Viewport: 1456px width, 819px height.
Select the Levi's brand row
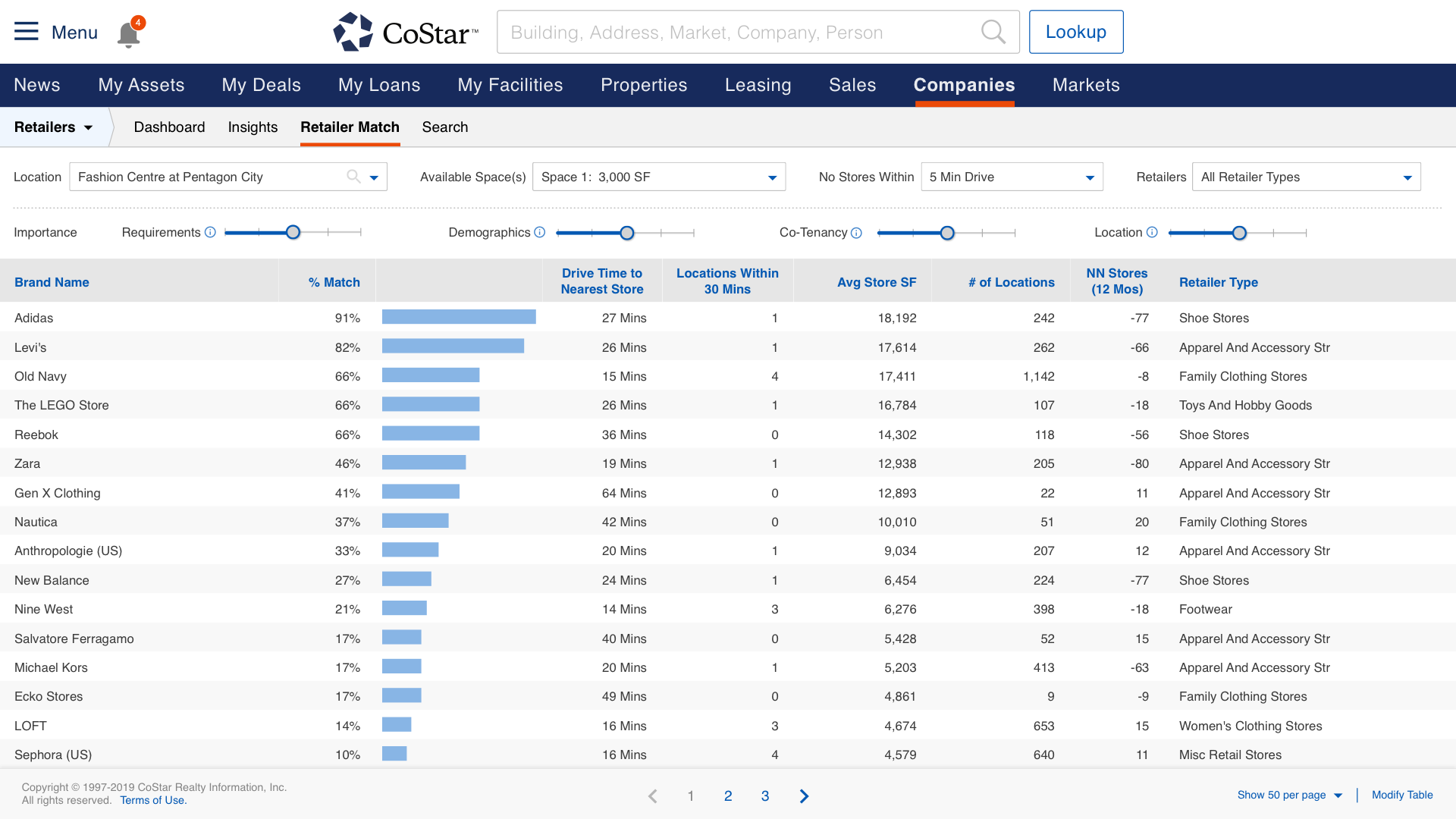[728, 347]
